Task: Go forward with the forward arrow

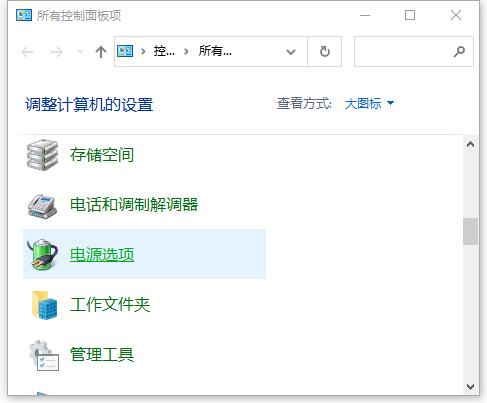Action: (x=56, y=52)
